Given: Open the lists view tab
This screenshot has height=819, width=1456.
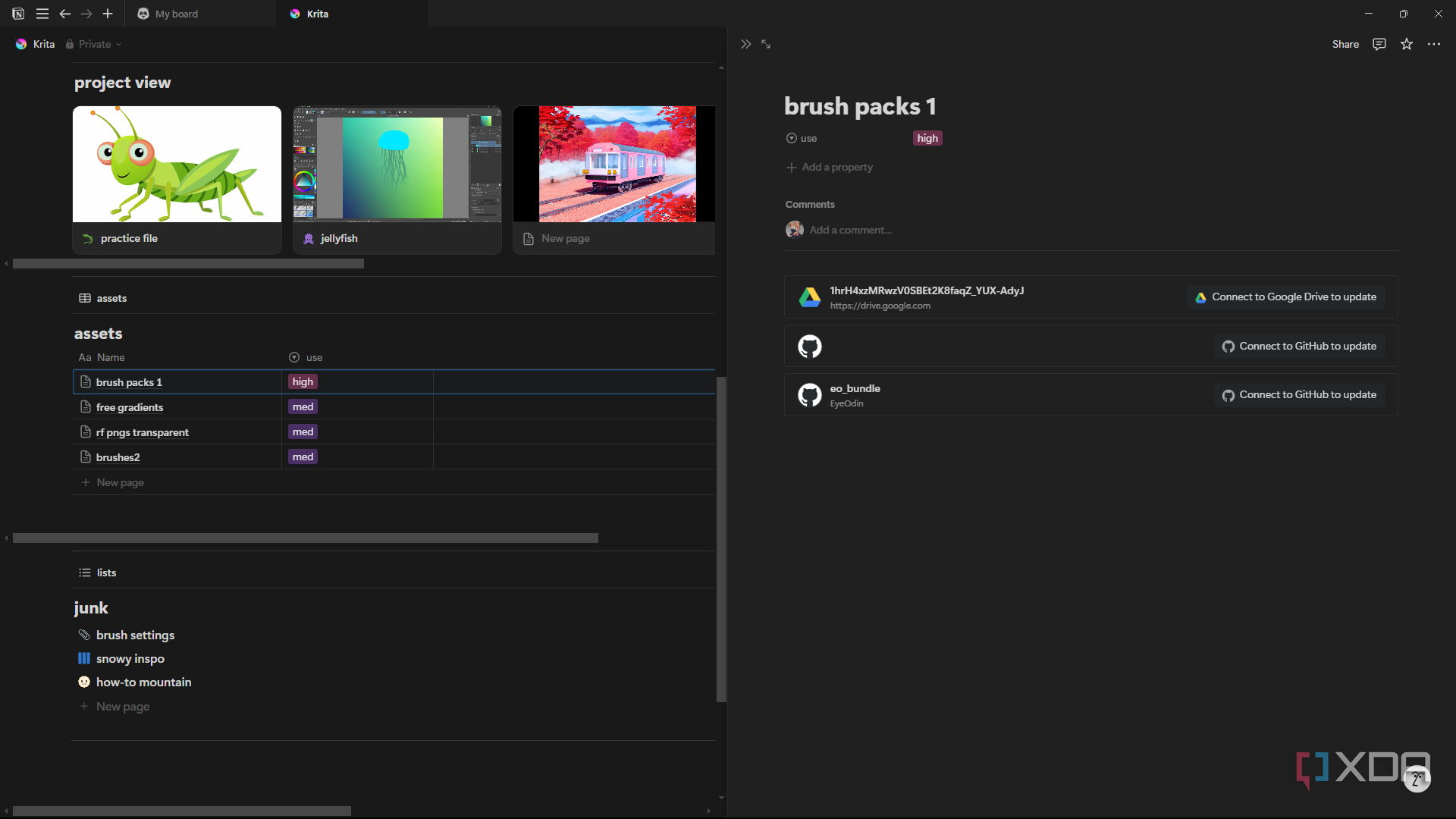Looking at the screenshot, I should point(98,573).
